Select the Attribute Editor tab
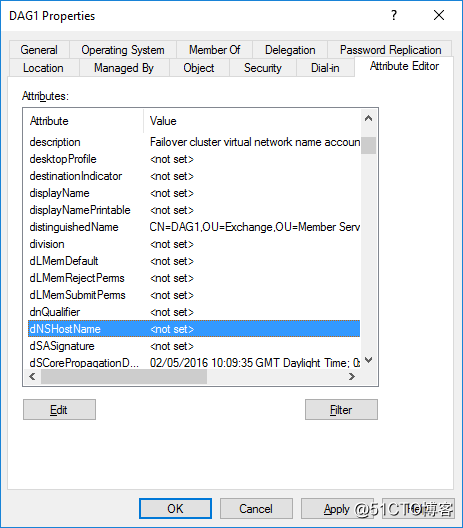This screenshot has height=528, width=463. click(x=404, y=66)
